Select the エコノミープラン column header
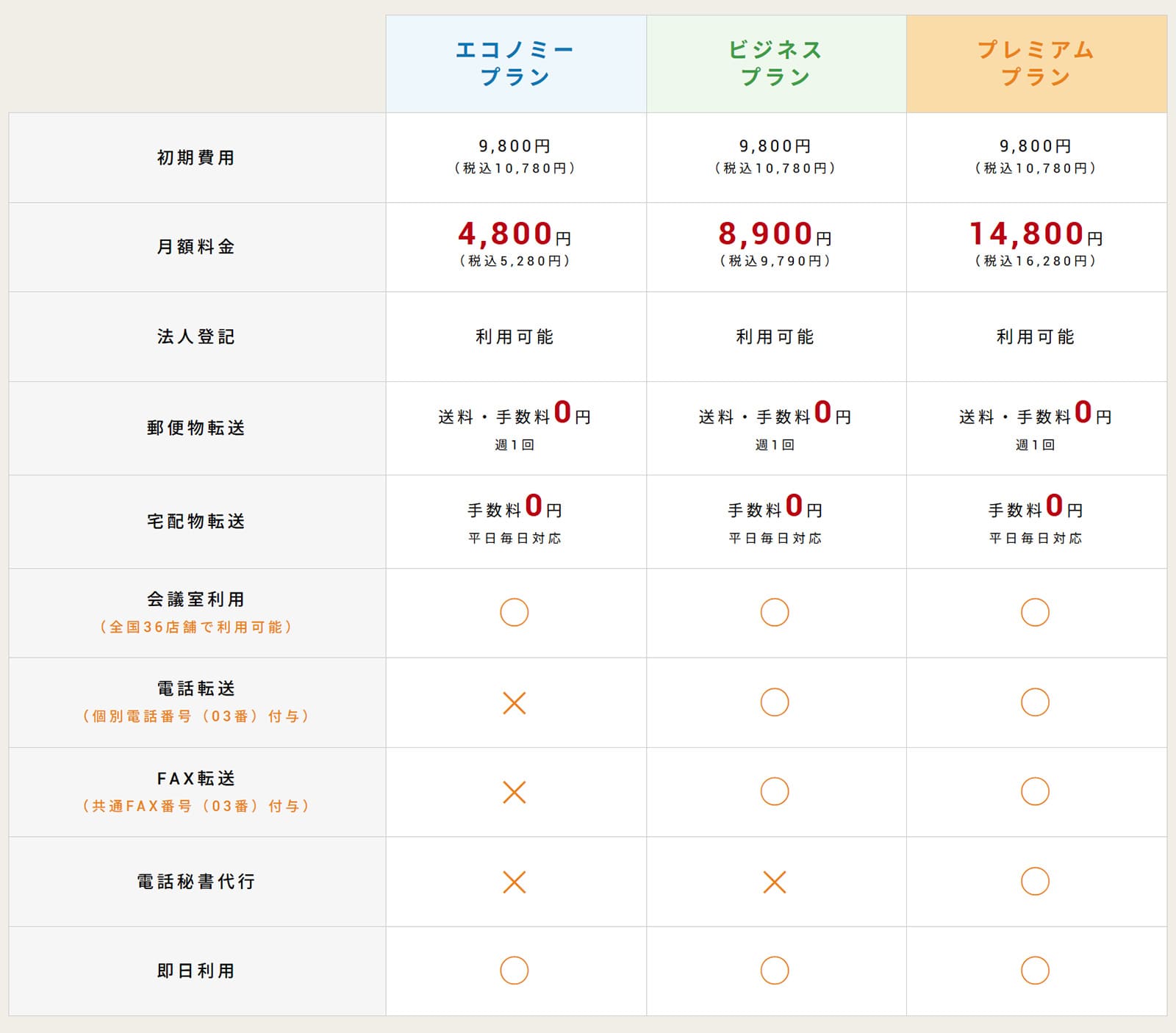Viewport: 1176px width, 1033px height. 515,64
